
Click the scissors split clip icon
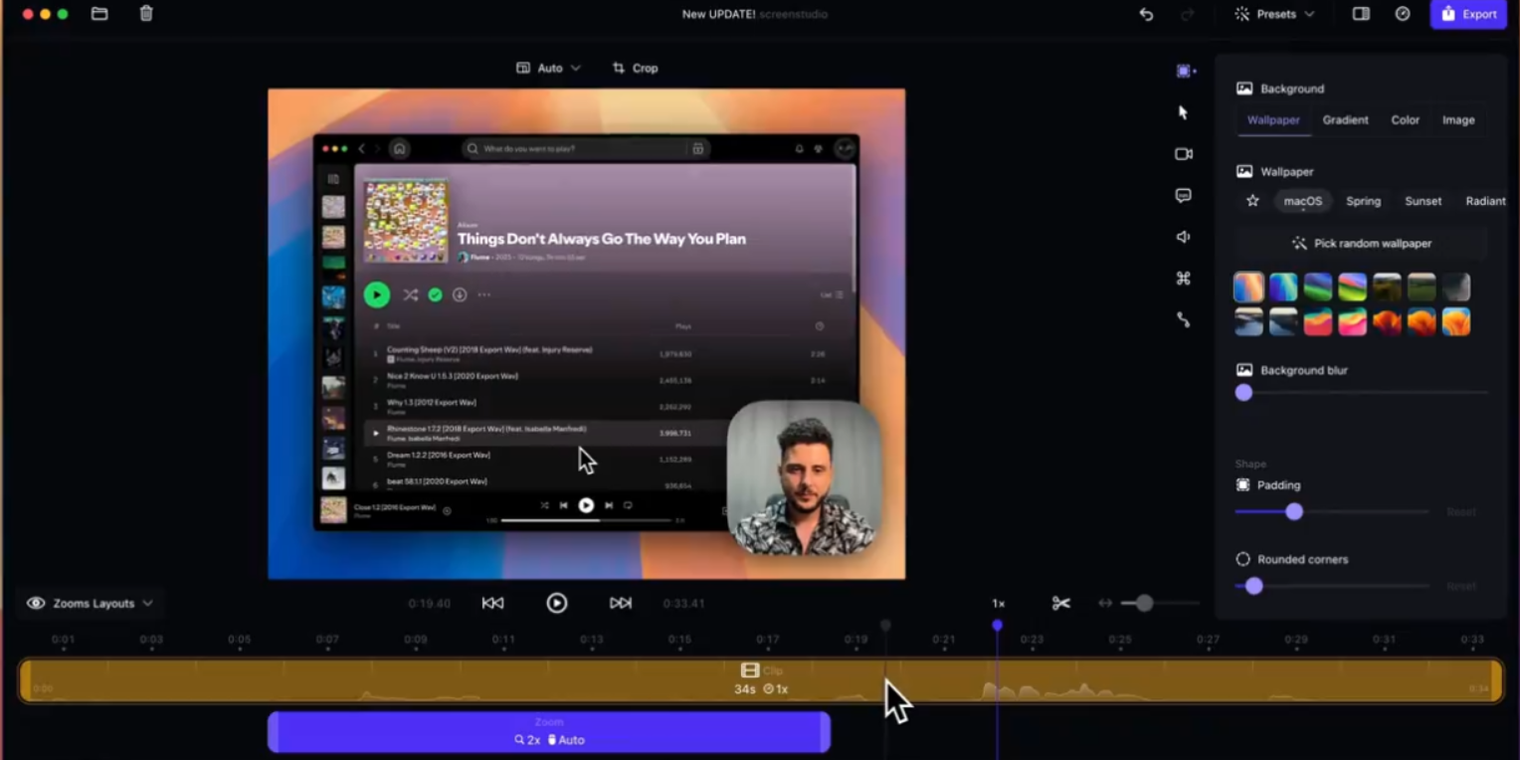click(x=1061, y=603)
